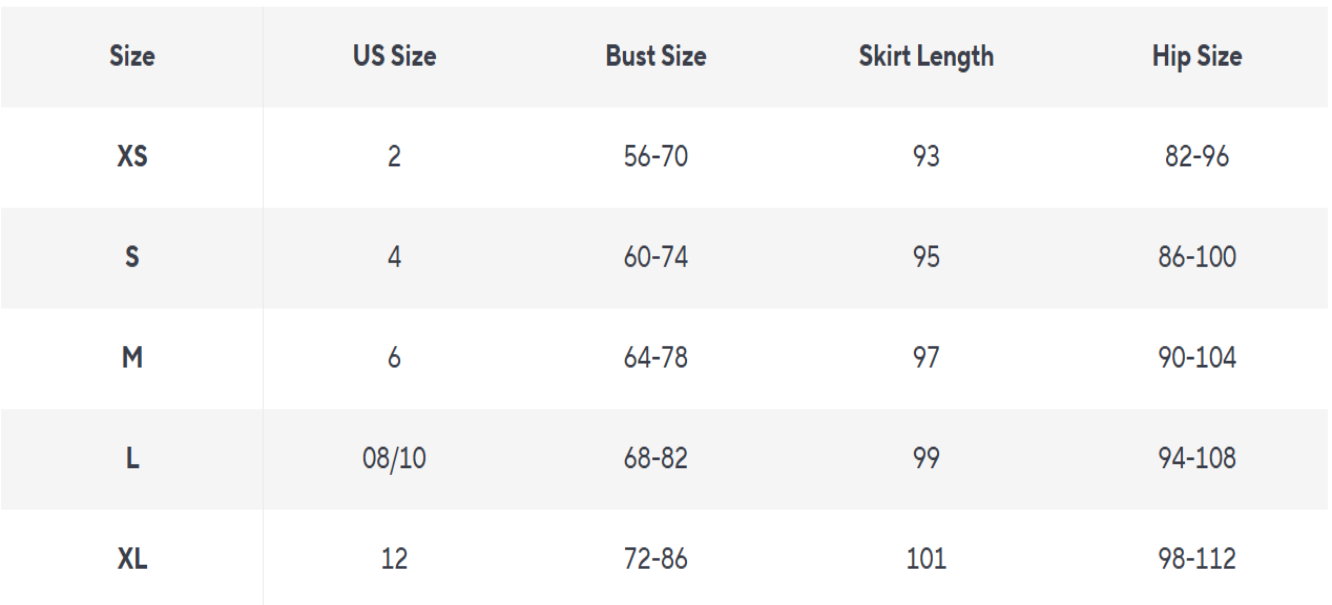Click the 64-78 bust size cell
The image size is (1332, 605).
coord(656,357)
